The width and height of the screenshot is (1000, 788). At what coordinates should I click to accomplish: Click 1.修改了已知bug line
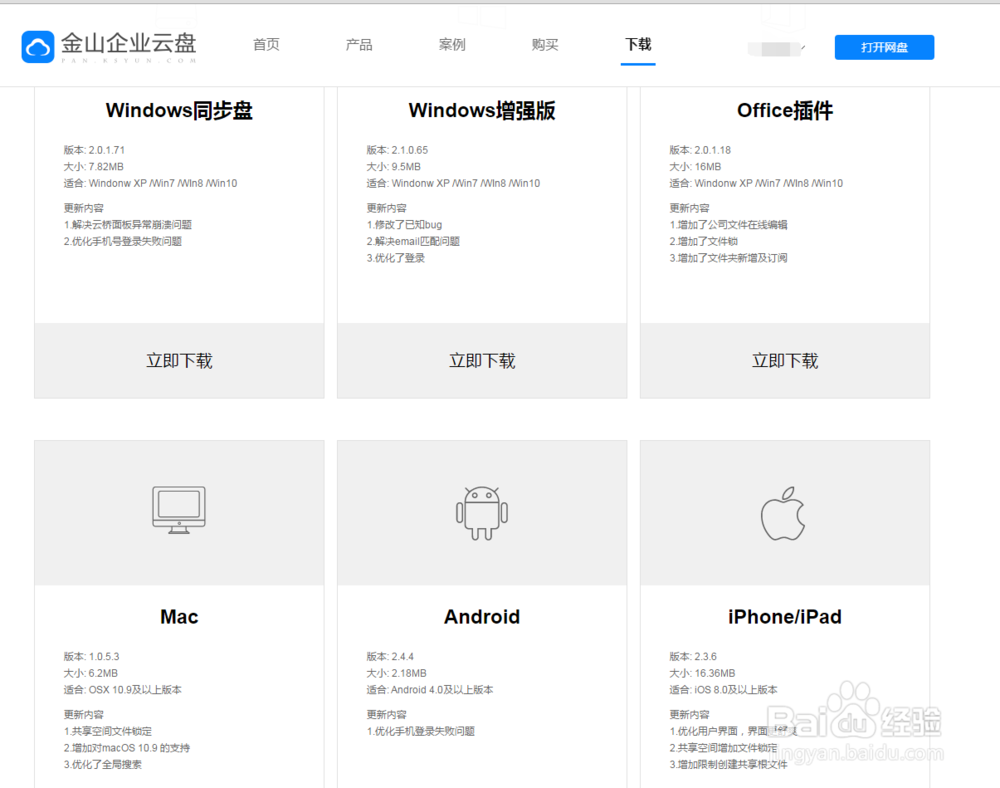pyautogui.click(x=404, y=224)
